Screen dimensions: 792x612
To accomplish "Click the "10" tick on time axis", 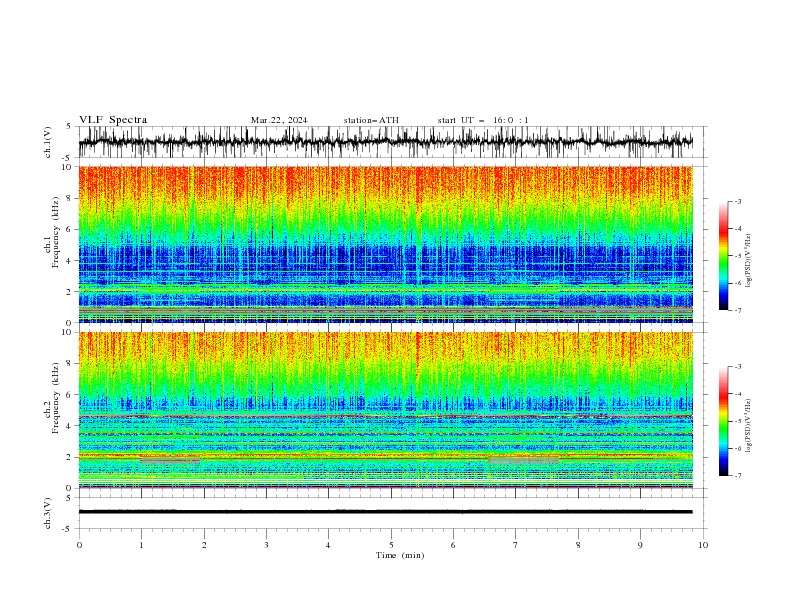I will click(x=703, y=545).
